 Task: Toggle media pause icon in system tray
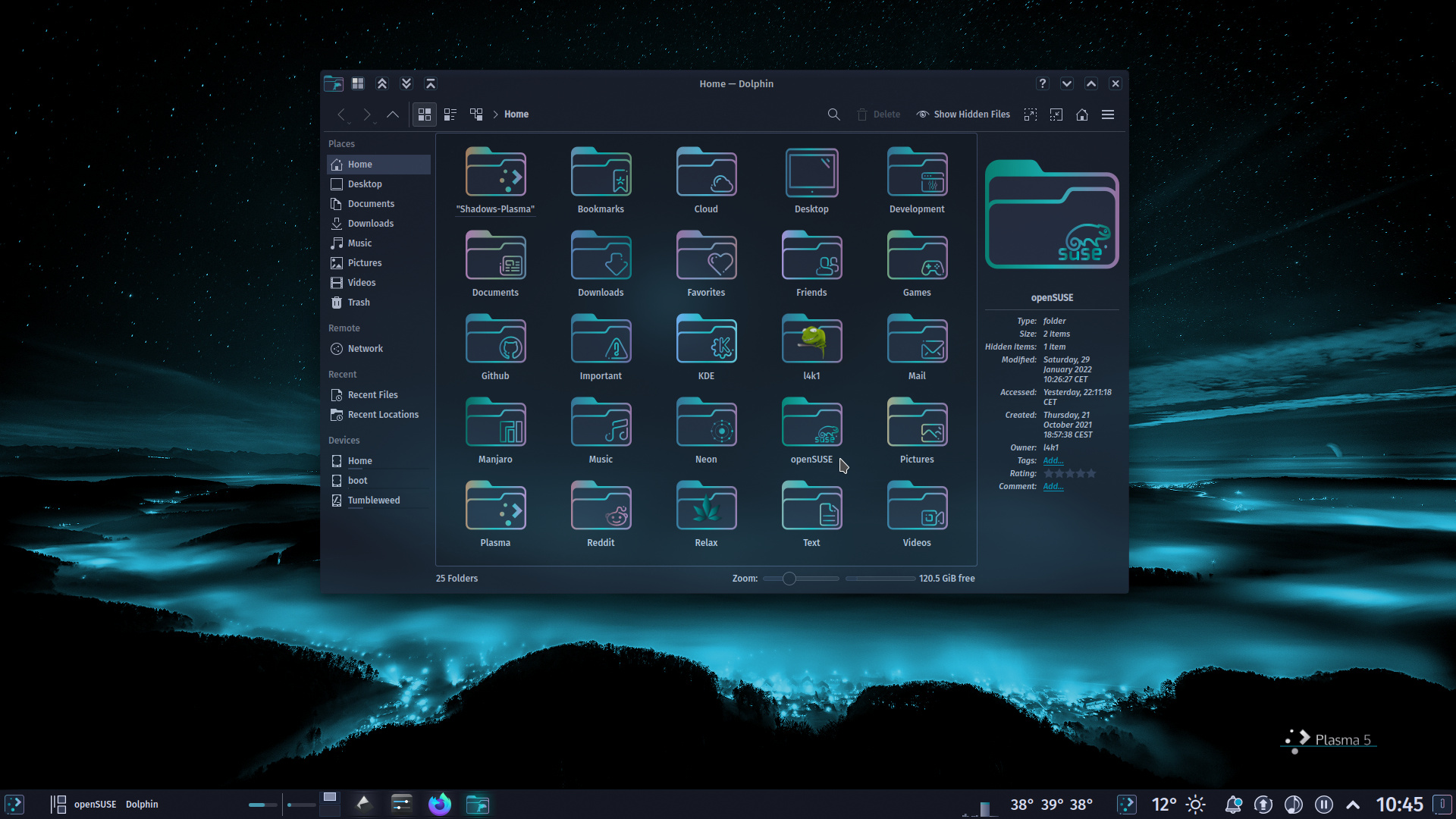[x=1323, y=805]
